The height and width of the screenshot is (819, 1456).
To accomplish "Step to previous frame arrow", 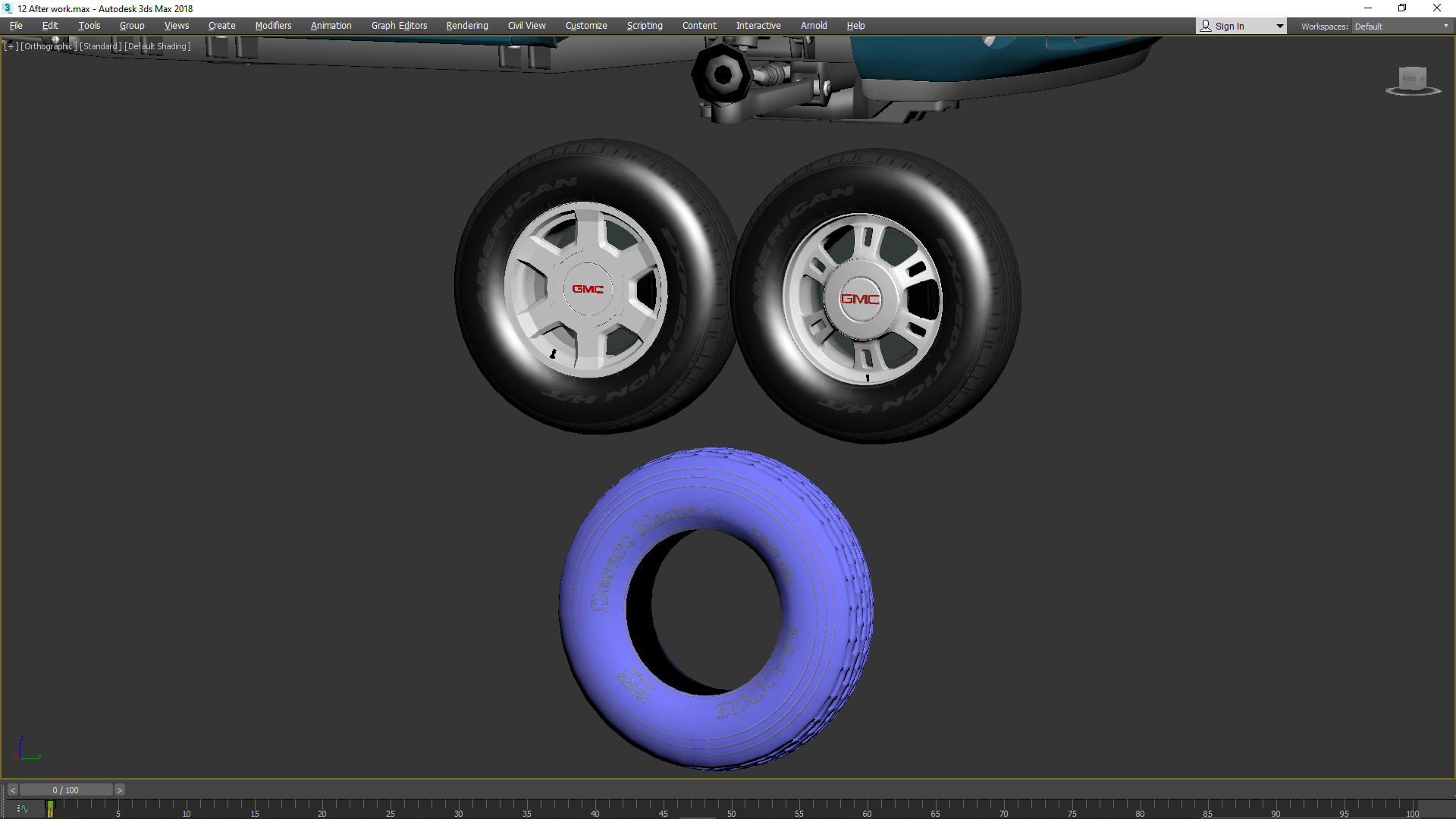I will point(12,790).
